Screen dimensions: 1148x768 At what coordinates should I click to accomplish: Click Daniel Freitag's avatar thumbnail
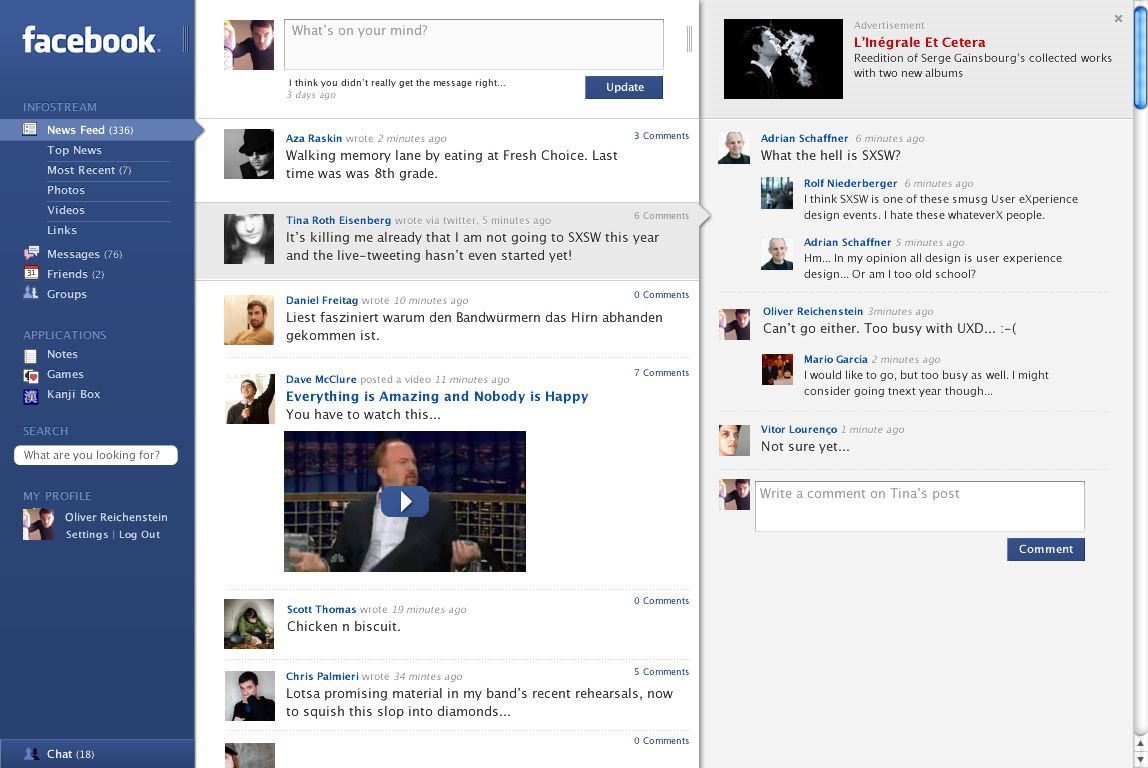pyautogui.click(x=249, y=320)
